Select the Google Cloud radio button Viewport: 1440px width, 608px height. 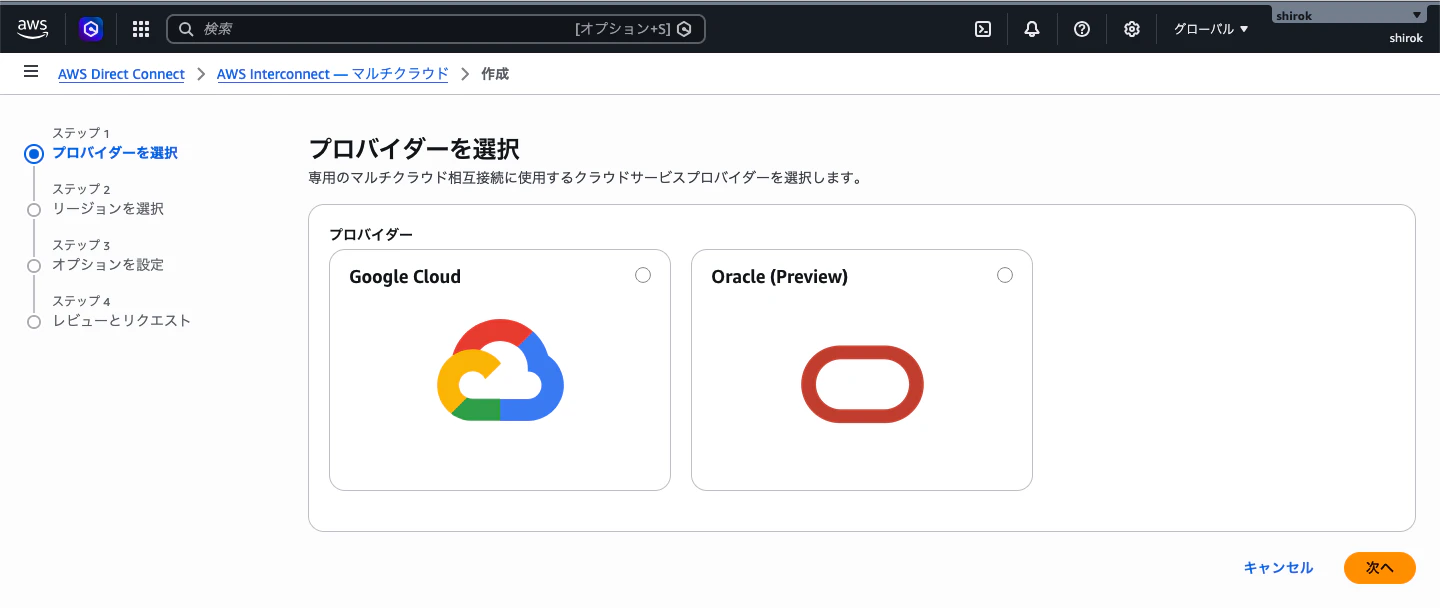[643, 275]
